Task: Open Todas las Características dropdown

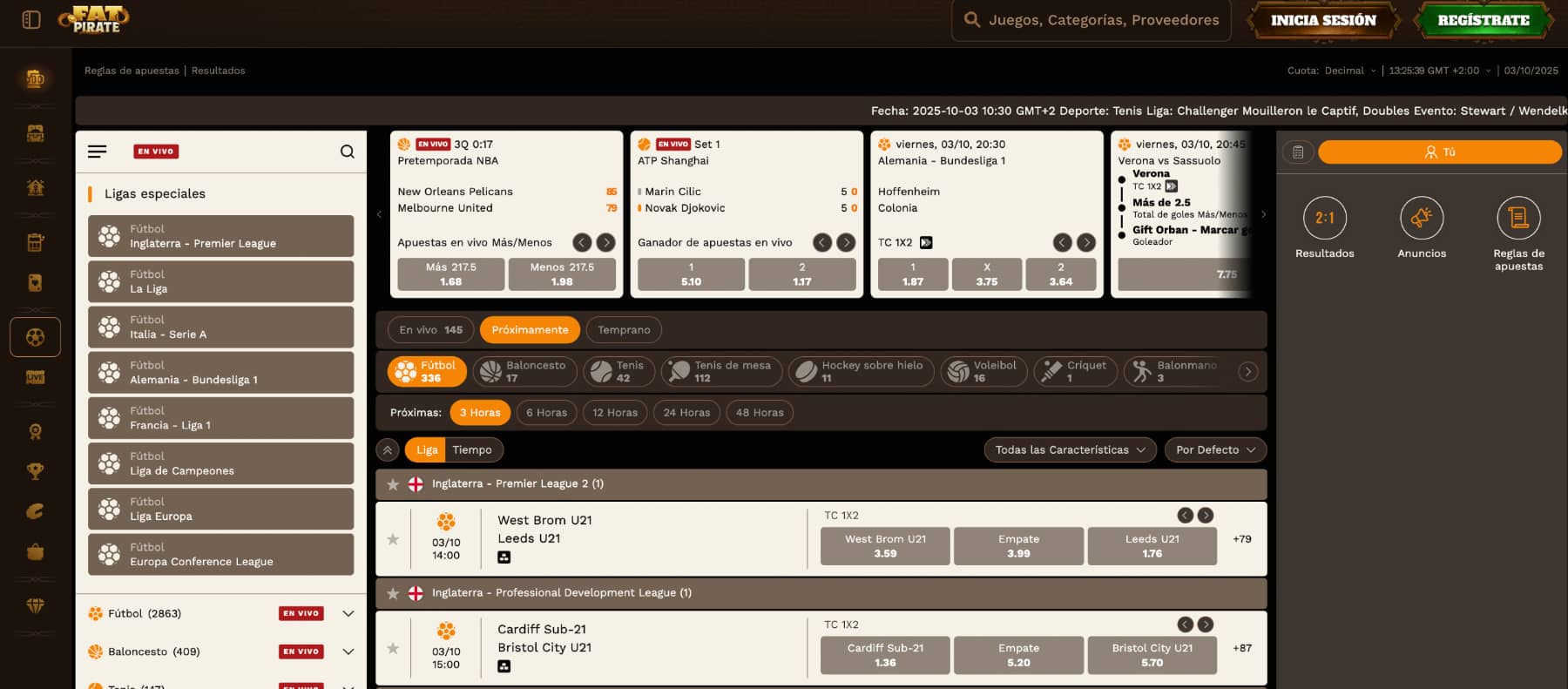Action: (1071, 449)
